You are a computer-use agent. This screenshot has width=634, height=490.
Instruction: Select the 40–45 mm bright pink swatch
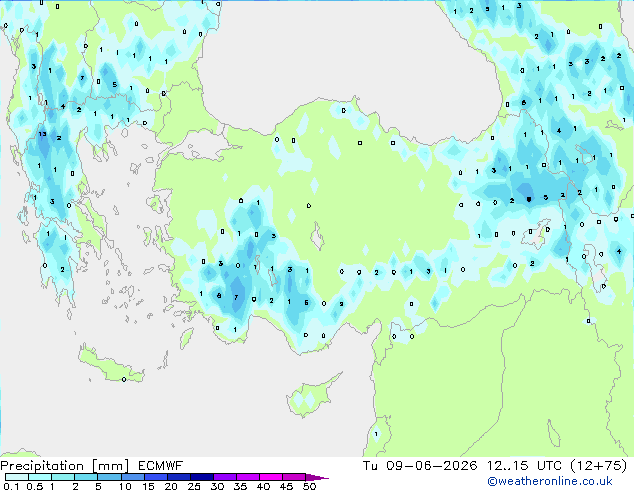[x=271, y=477]
